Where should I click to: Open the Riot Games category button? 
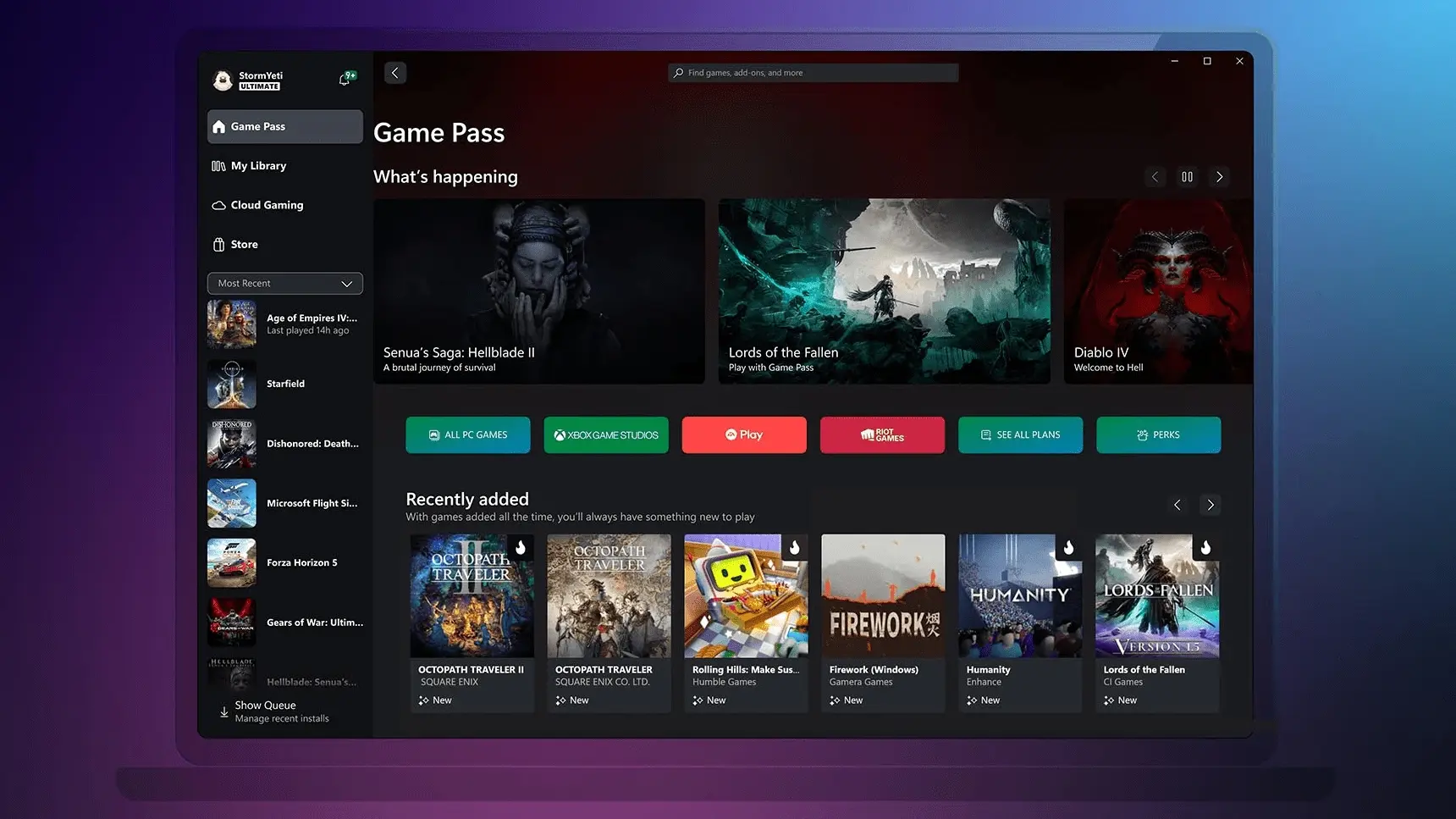(x=881, y=434)
